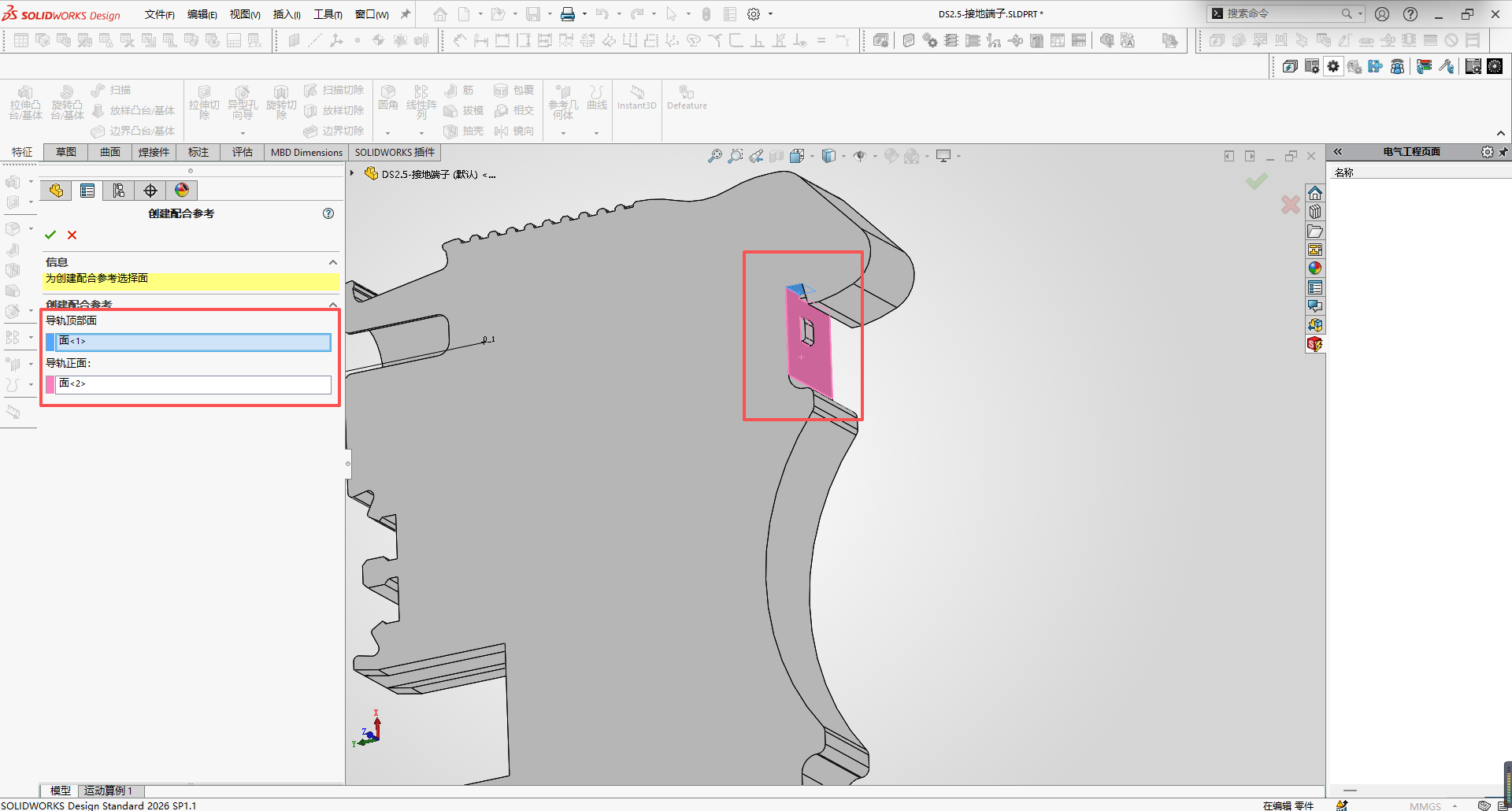This screenshot has height=811, width=1512.
Task: Collapse the 信息 section
Action: pos(333,262)
